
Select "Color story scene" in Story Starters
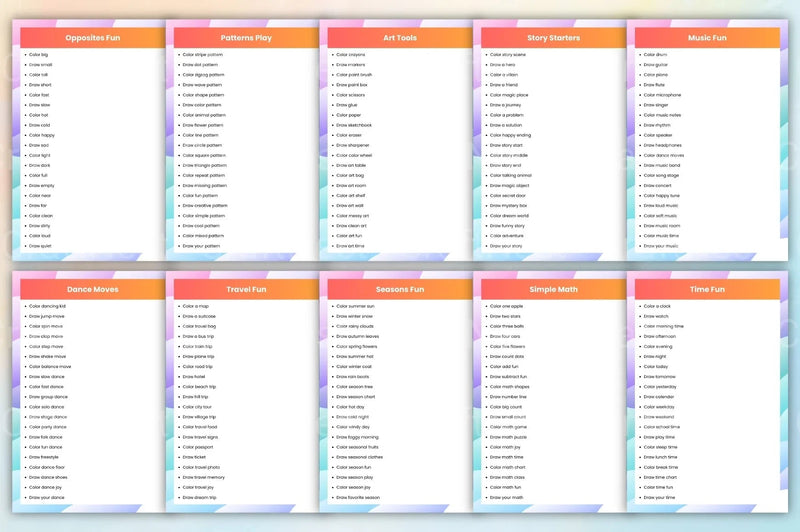[x=508, y=55]
